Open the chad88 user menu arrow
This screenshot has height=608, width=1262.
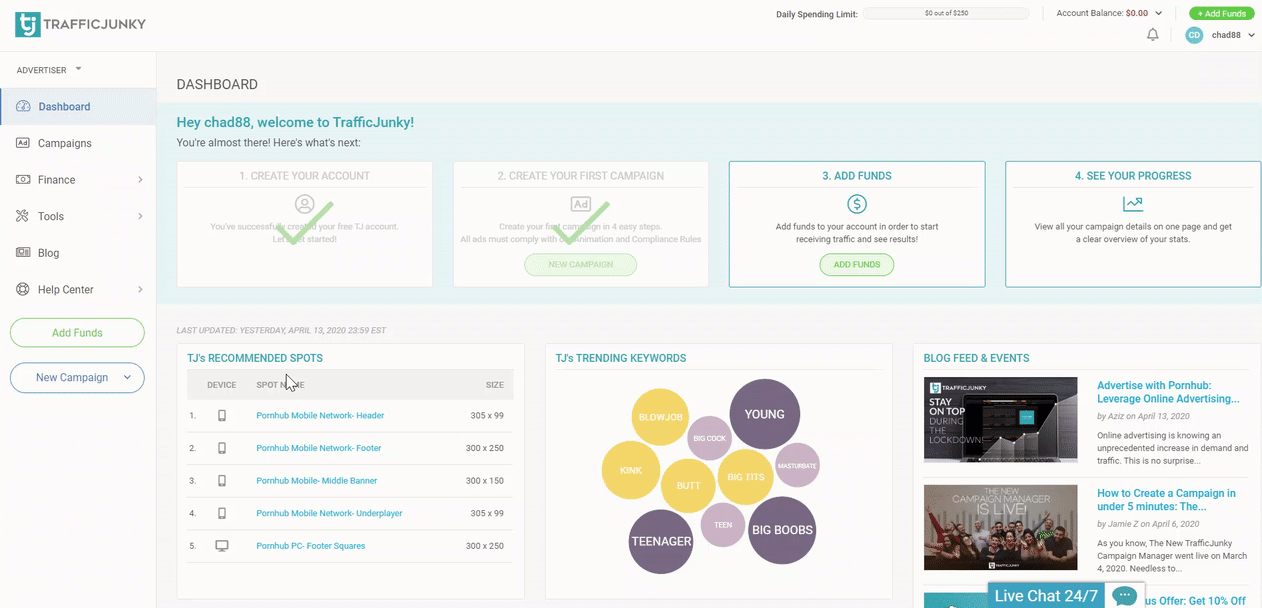[1251, 35]
